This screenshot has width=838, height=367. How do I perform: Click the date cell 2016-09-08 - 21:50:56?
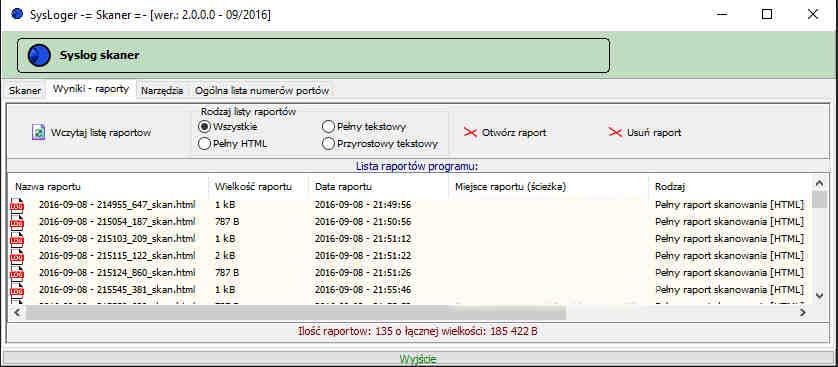click(363, 222)
